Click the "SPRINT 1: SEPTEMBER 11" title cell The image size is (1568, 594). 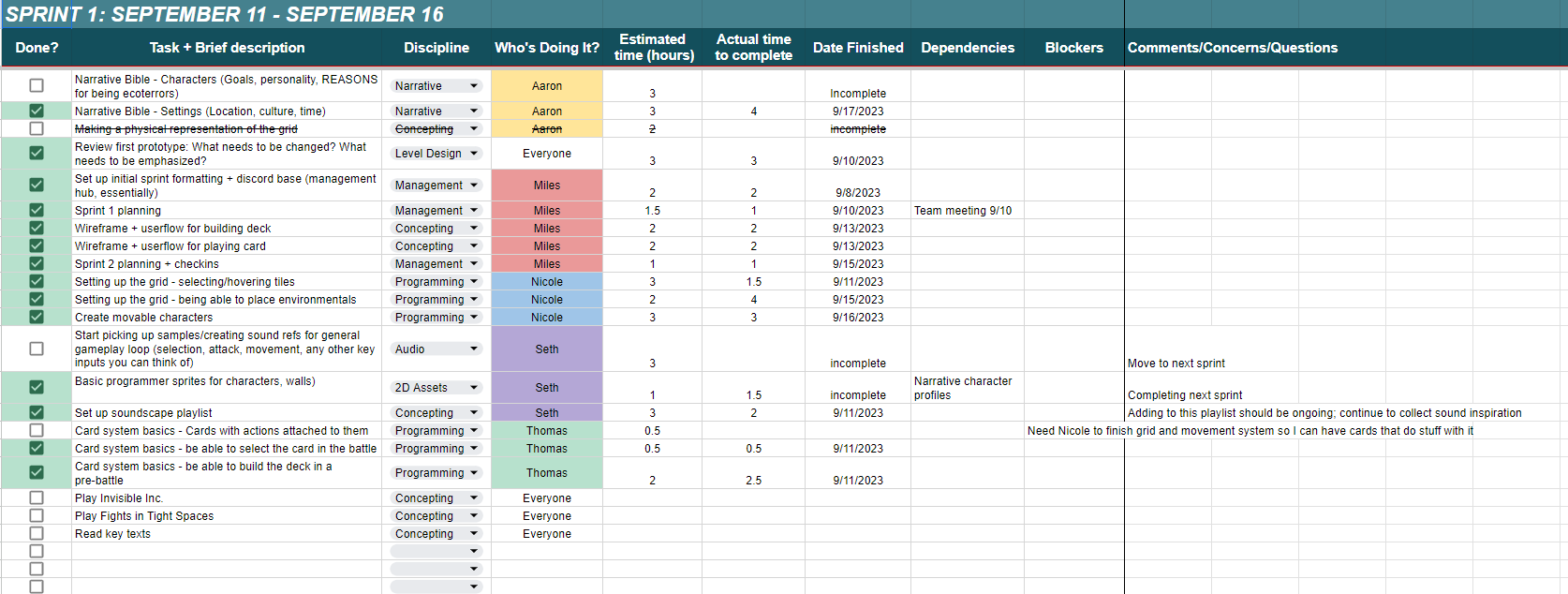pyautogui.click(x=225, y=14)
